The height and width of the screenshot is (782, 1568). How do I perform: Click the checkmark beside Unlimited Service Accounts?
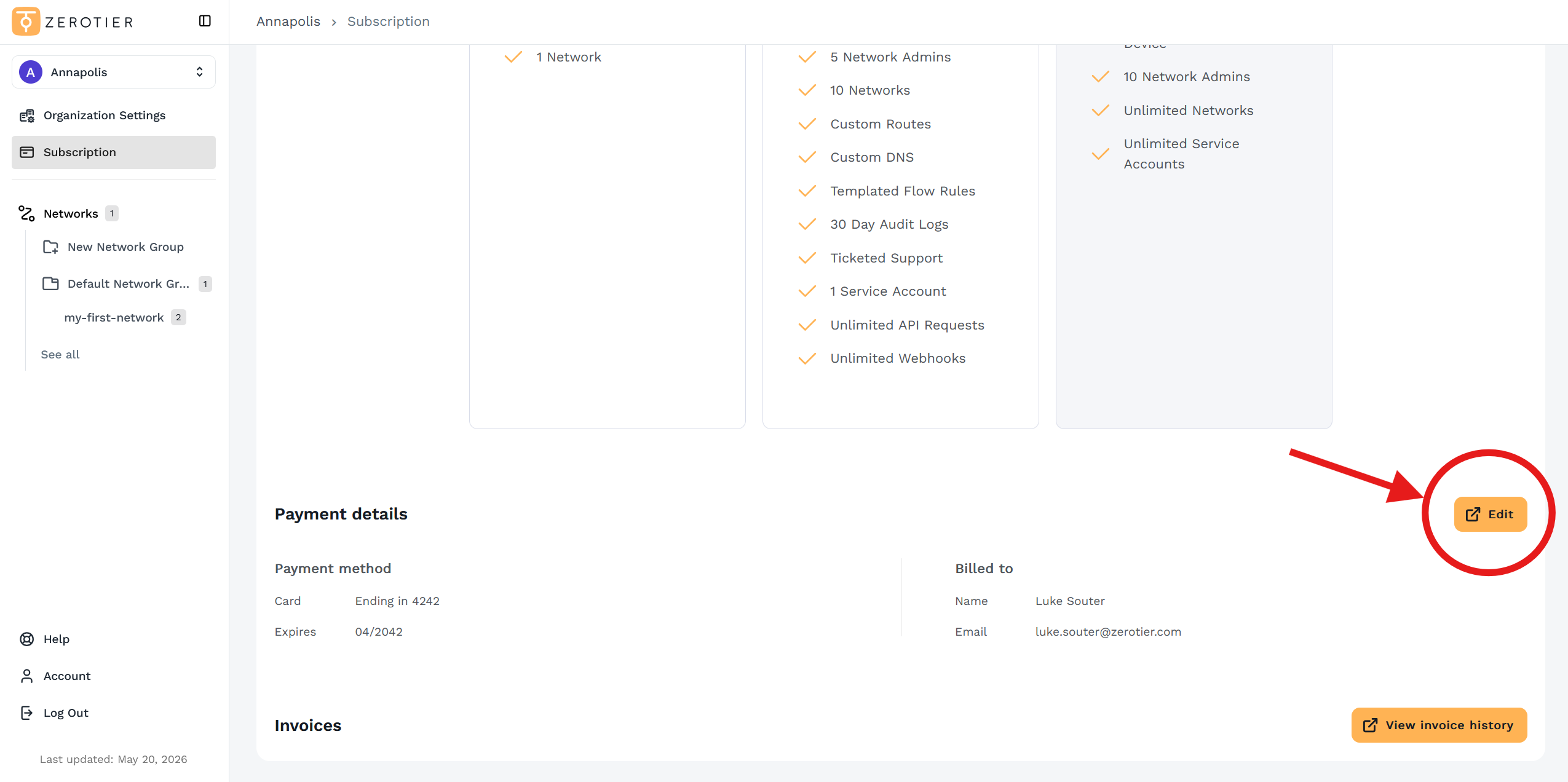click(x=1101, y=154)
